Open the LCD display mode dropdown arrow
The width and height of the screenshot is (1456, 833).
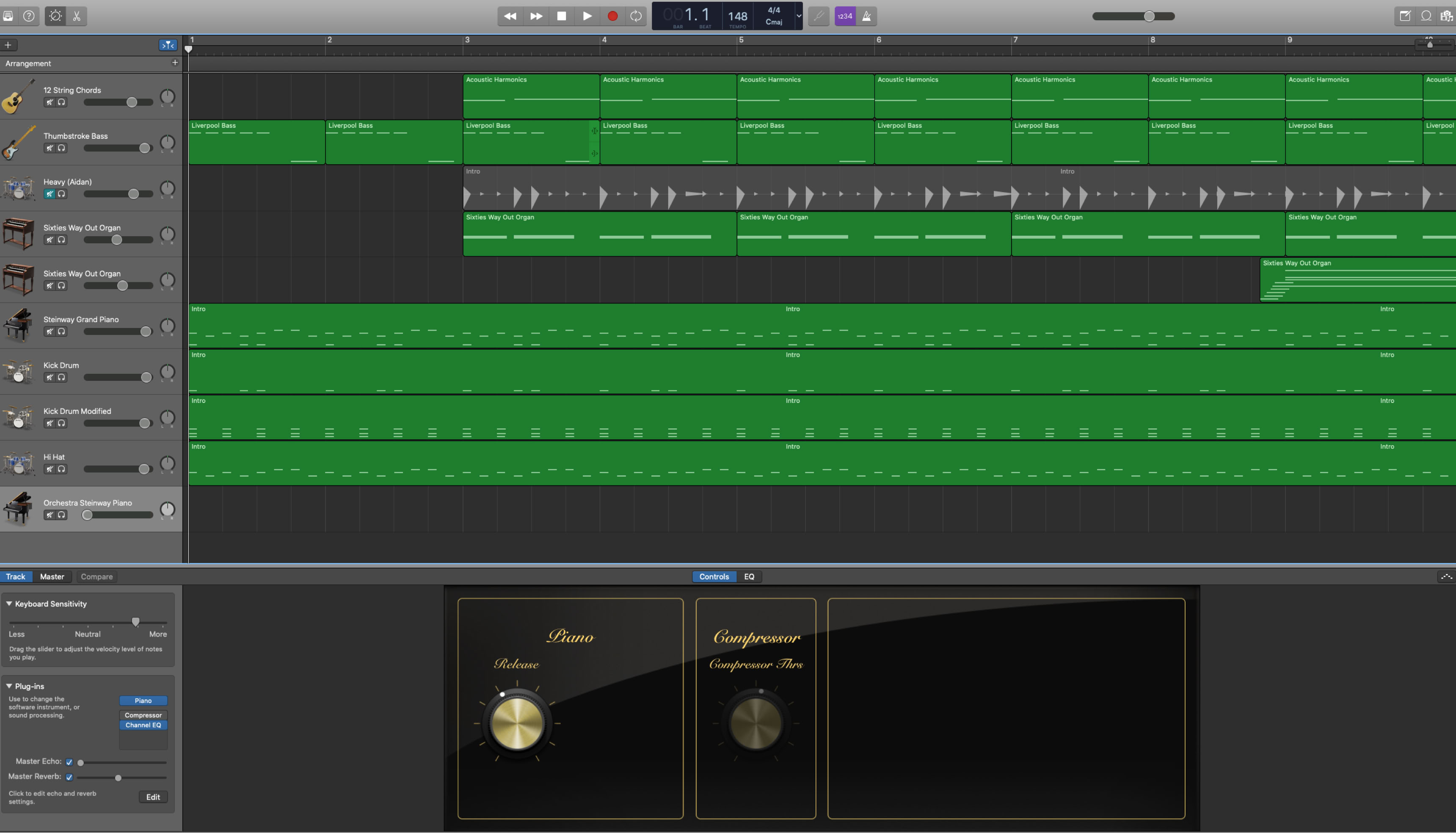coord(799,16)
